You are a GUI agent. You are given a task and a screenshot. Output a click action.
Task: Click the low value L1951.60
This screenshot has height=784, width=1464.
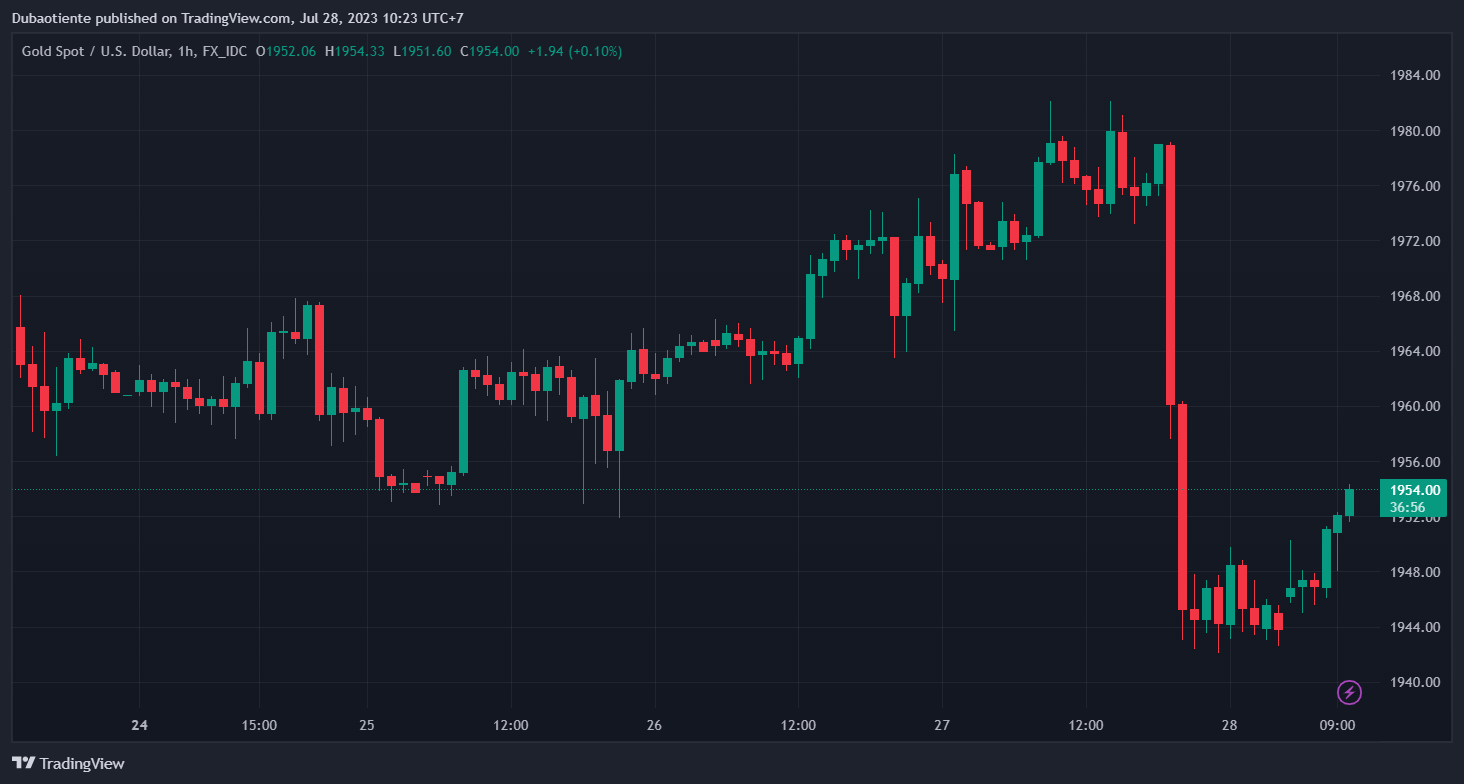click(421, 51)
